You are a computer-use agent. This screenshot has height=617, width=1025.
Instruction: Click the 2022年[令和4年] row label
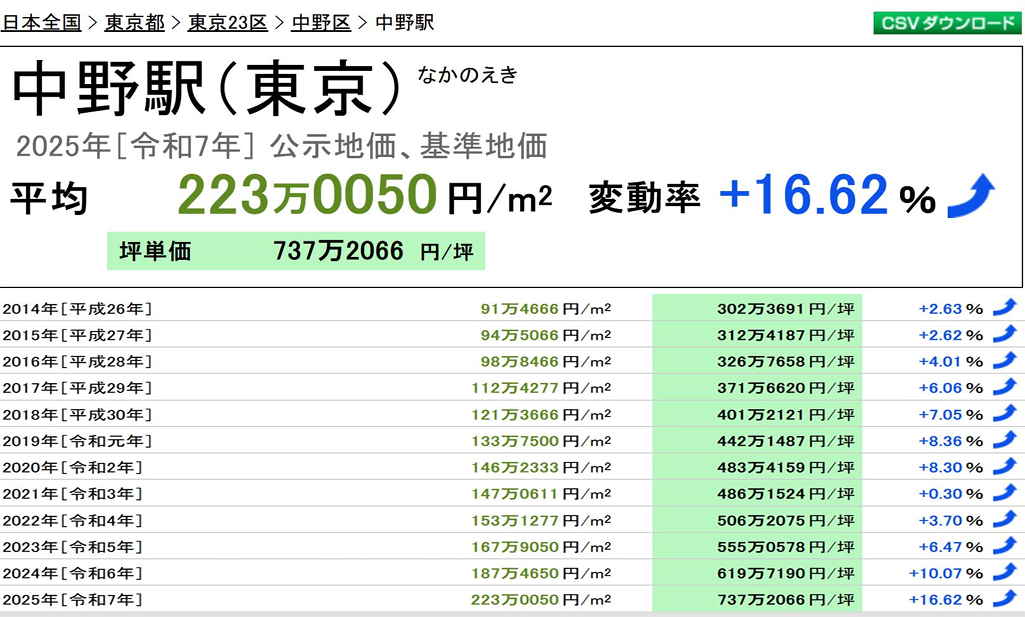[73, 520]
